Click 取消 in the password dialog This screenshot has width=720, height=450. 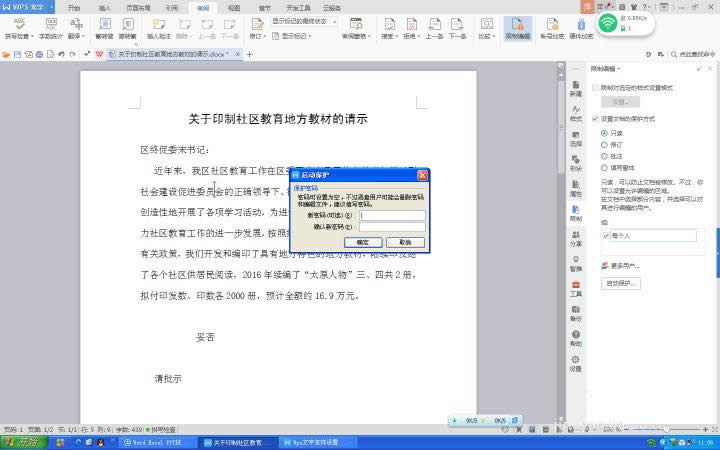tap(405, 242)
